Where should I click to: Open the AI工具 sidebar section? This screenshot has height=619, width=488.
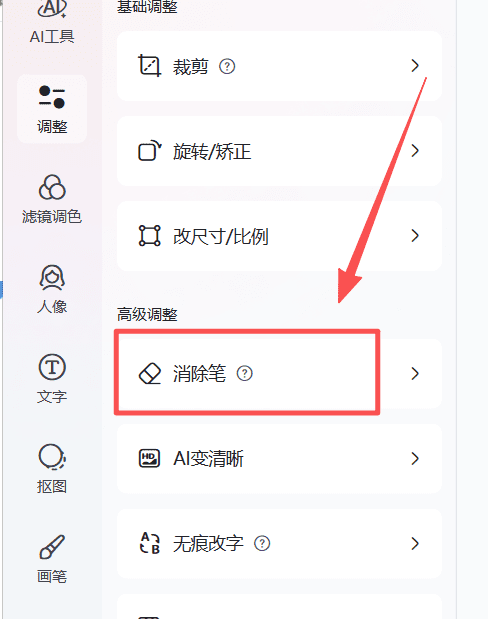[x=52, y=22]
